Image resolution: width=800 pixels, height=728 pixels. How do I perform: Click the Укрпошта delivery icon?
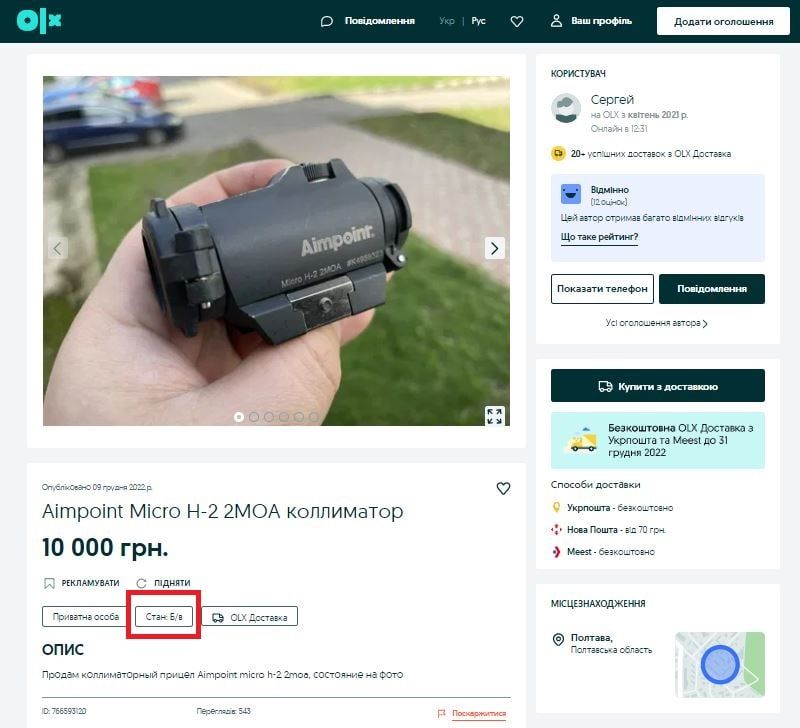557,508
